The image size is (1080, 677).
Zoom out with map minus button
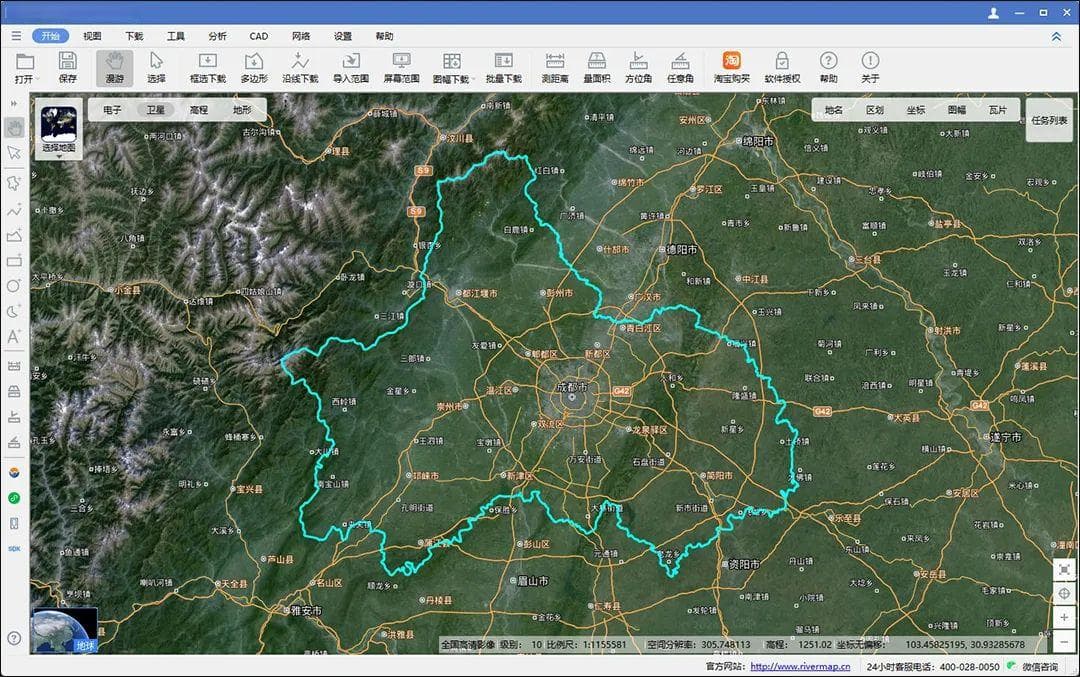tap(1064, 641)
